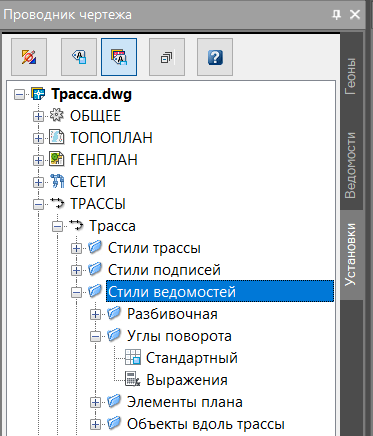Click the calculator icon next to Выражения
Screen dimensions: 373x436
133,379
